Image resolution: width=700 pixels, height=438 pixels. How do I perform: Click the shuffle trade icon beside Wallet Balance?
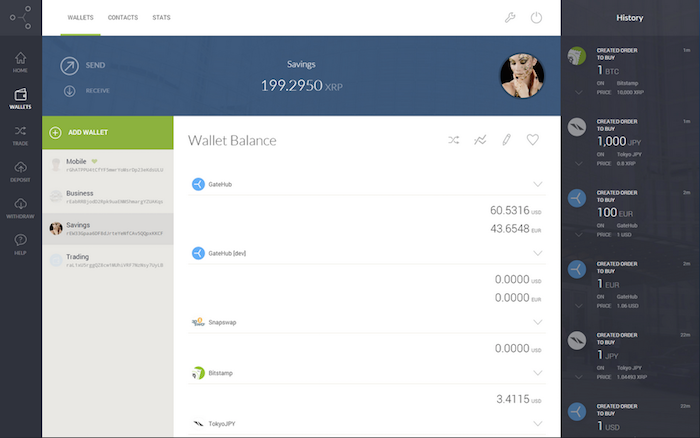pyautogui.click(x=454, y=140)
